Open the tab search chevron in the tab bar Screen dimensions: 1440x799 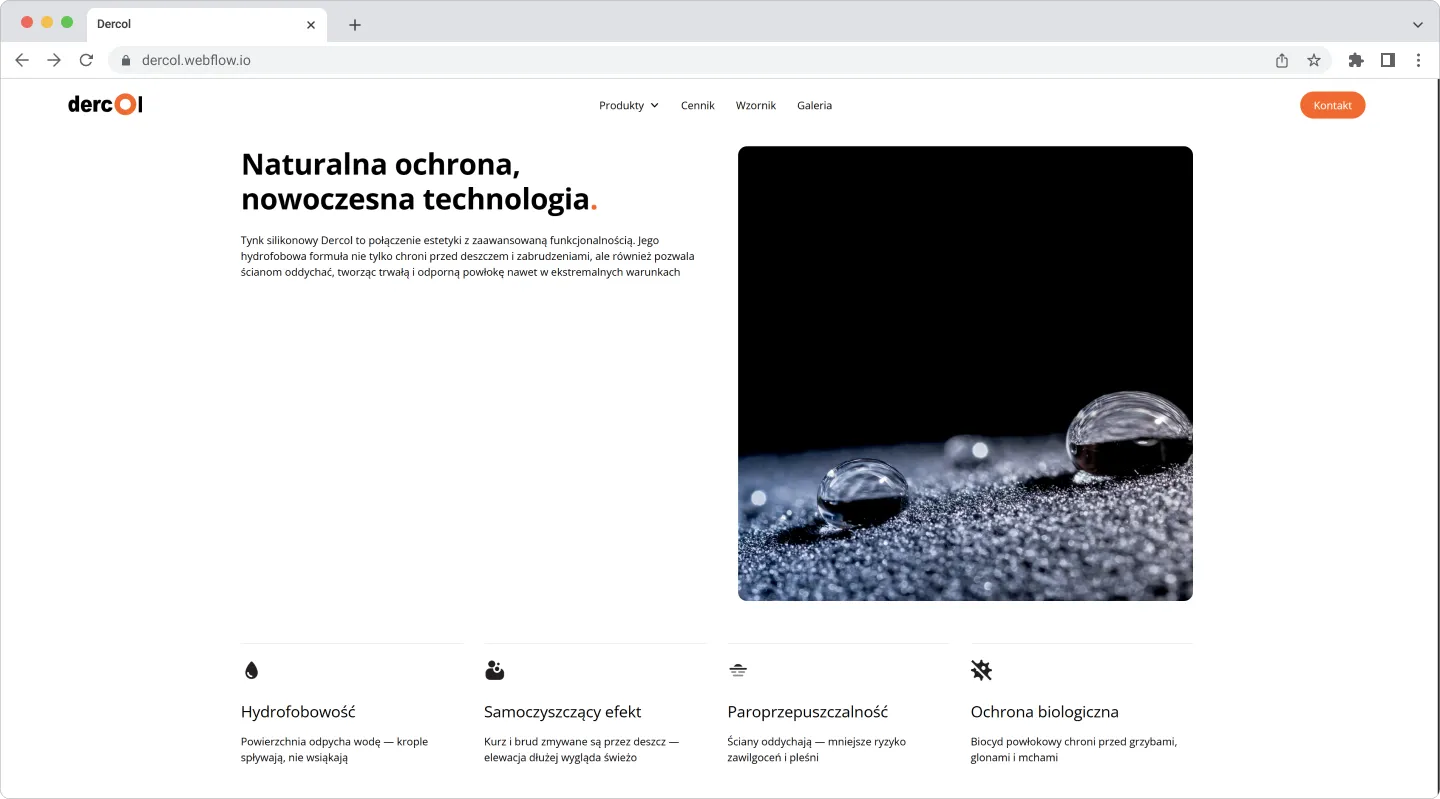click(x=1417, y=24)
